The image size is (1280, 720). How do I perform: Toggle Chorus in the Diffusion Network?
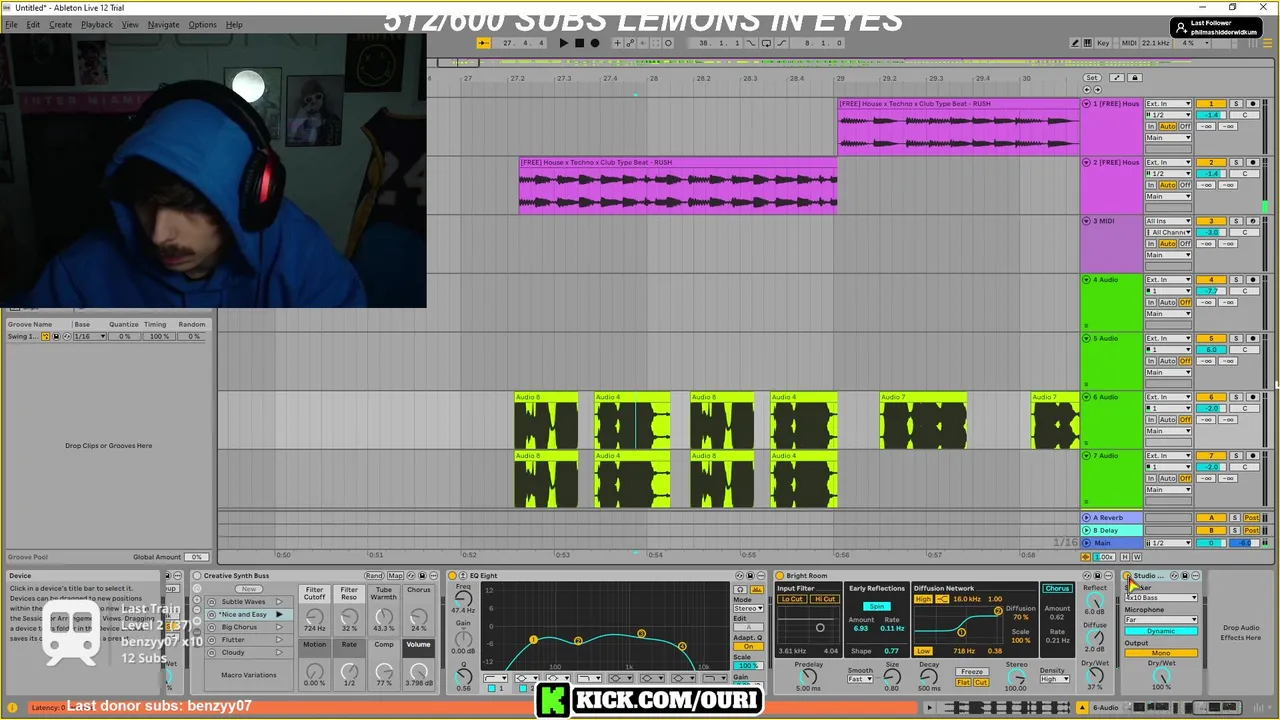coord(1057,589)
